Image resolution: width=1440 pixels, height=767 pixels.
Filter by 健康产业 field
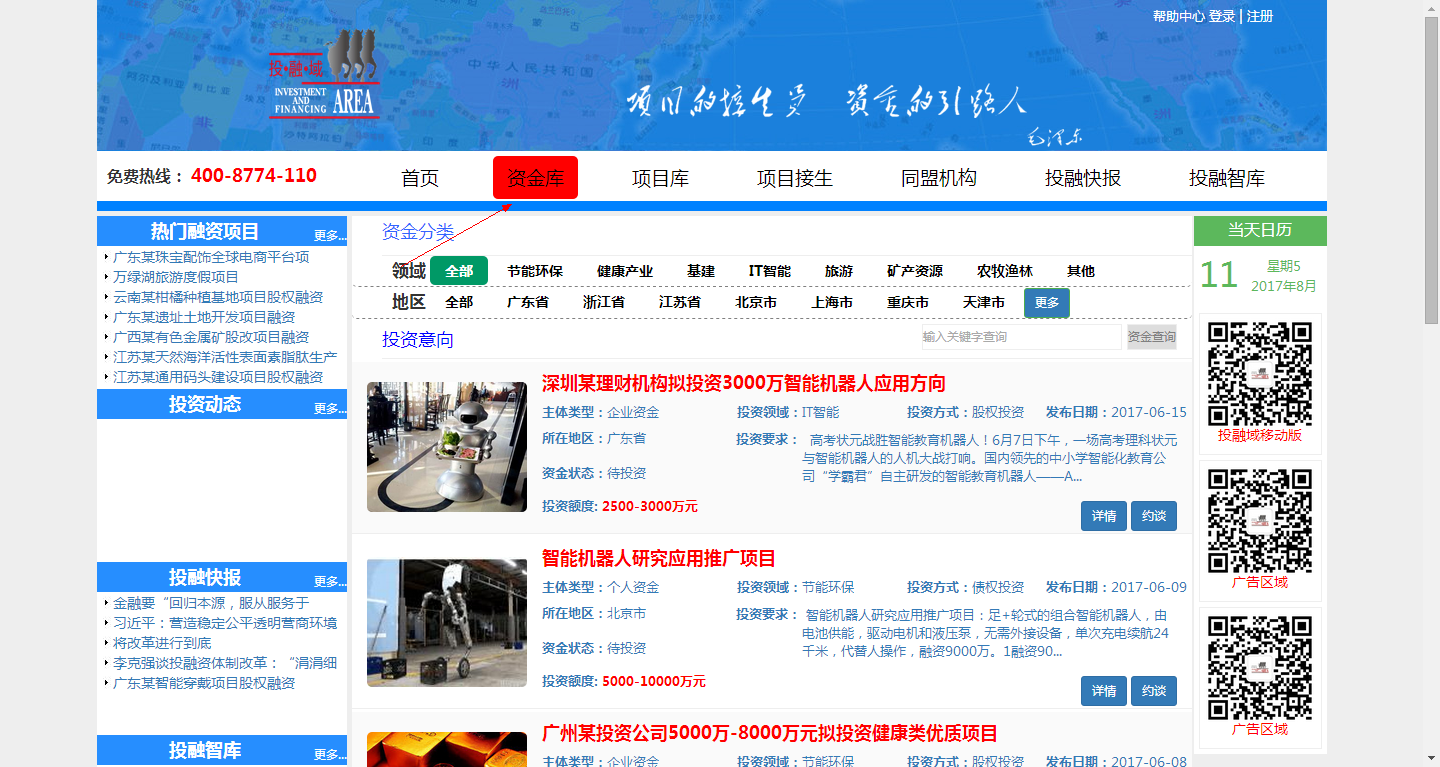tap(625, 271)
